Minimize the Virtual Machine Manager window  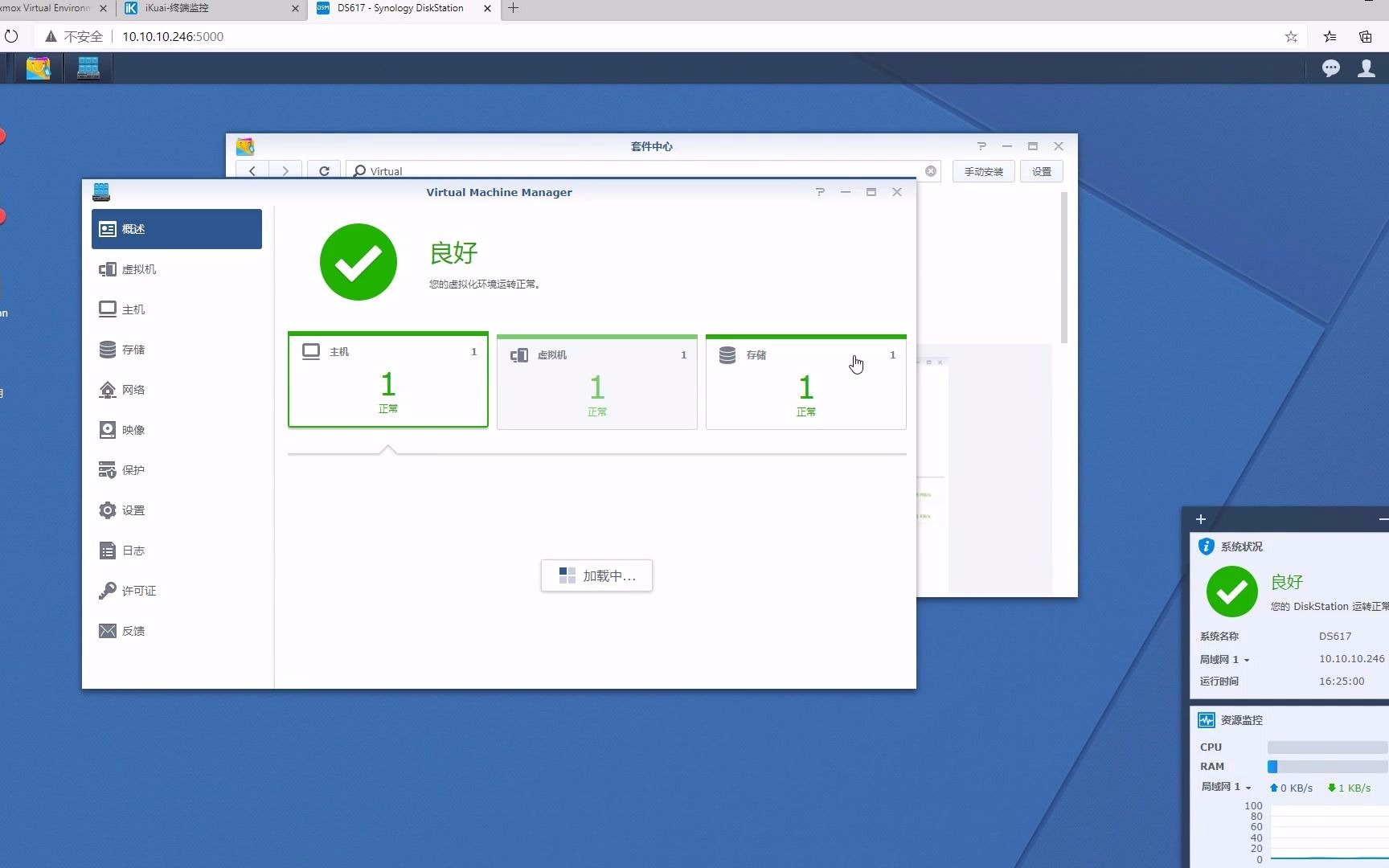[846, 192]
